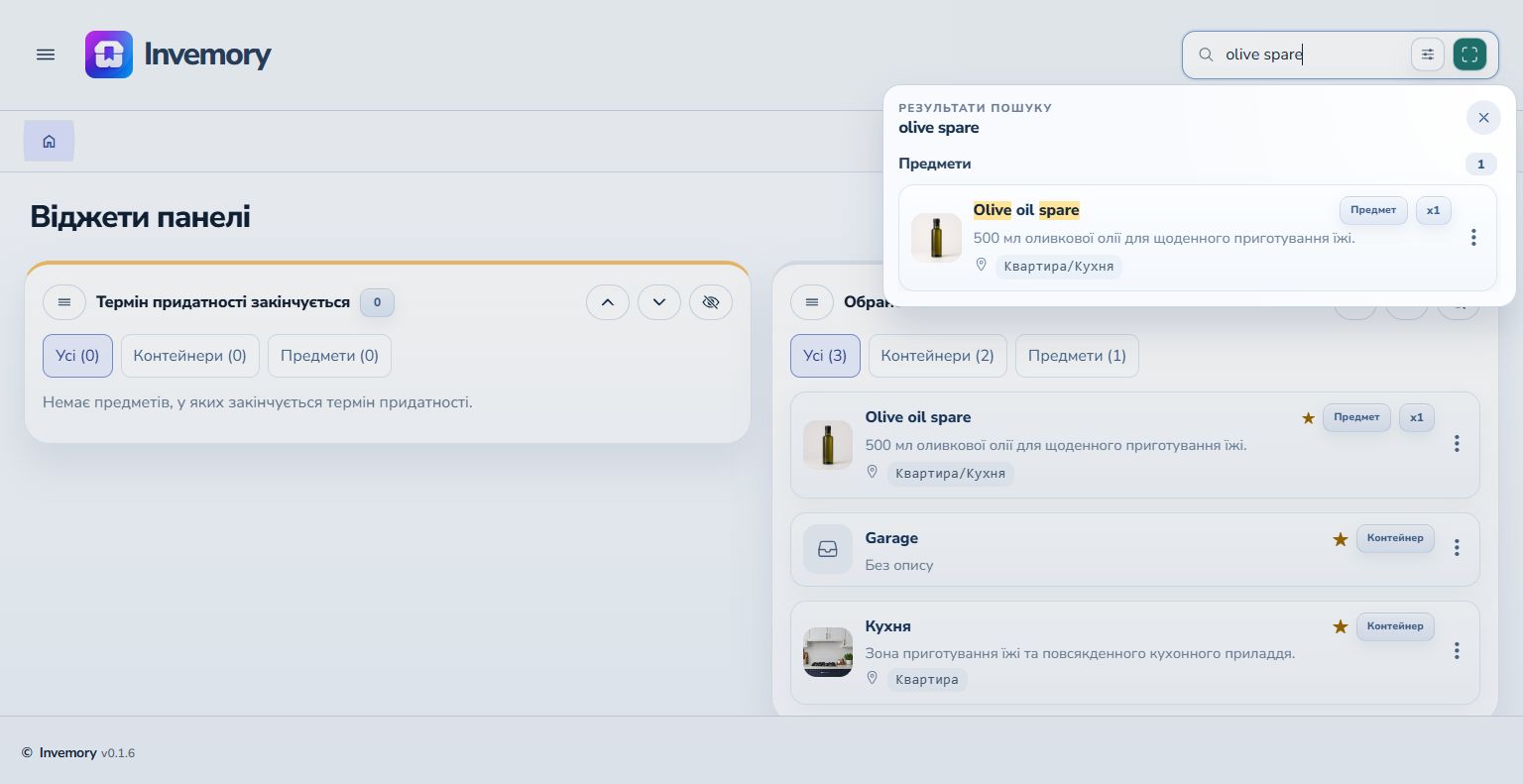The width and height of the screenshot is (1523, 784).
Task: Select Контейнери (2) favorites tab
Action: 938,356
